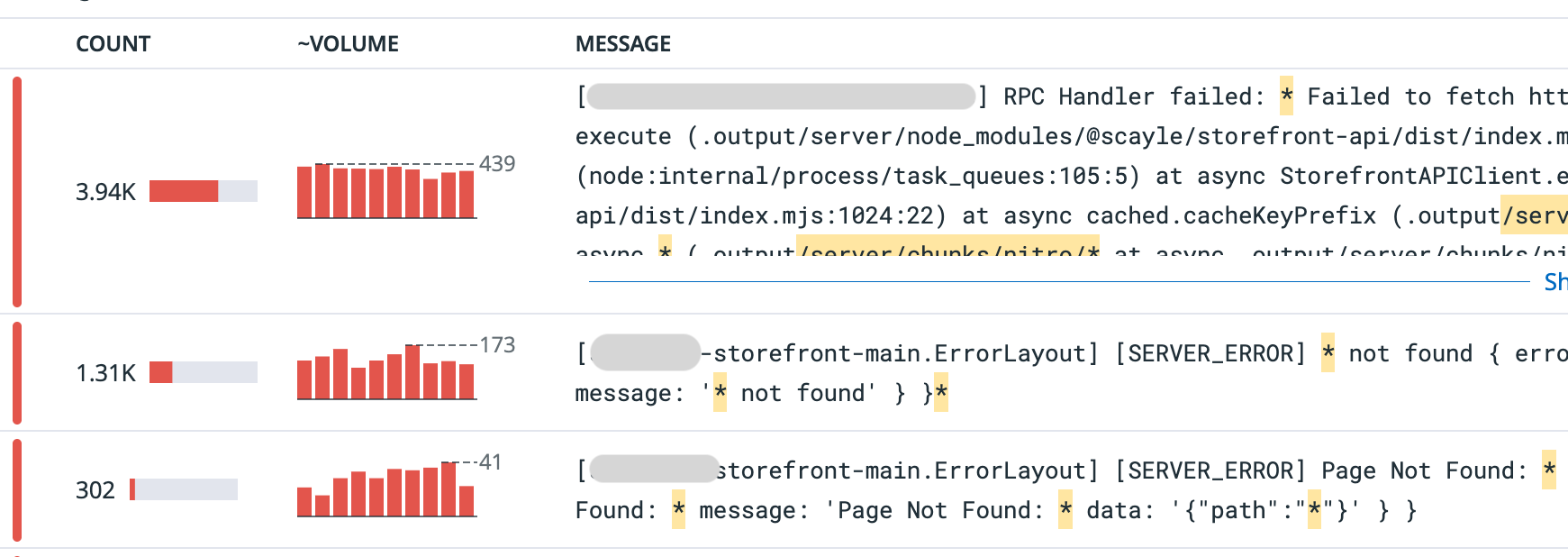Click the volume sparkline peaking at 439
The height and width of the screenshot is (557, 1568).
tap(385, 192)
